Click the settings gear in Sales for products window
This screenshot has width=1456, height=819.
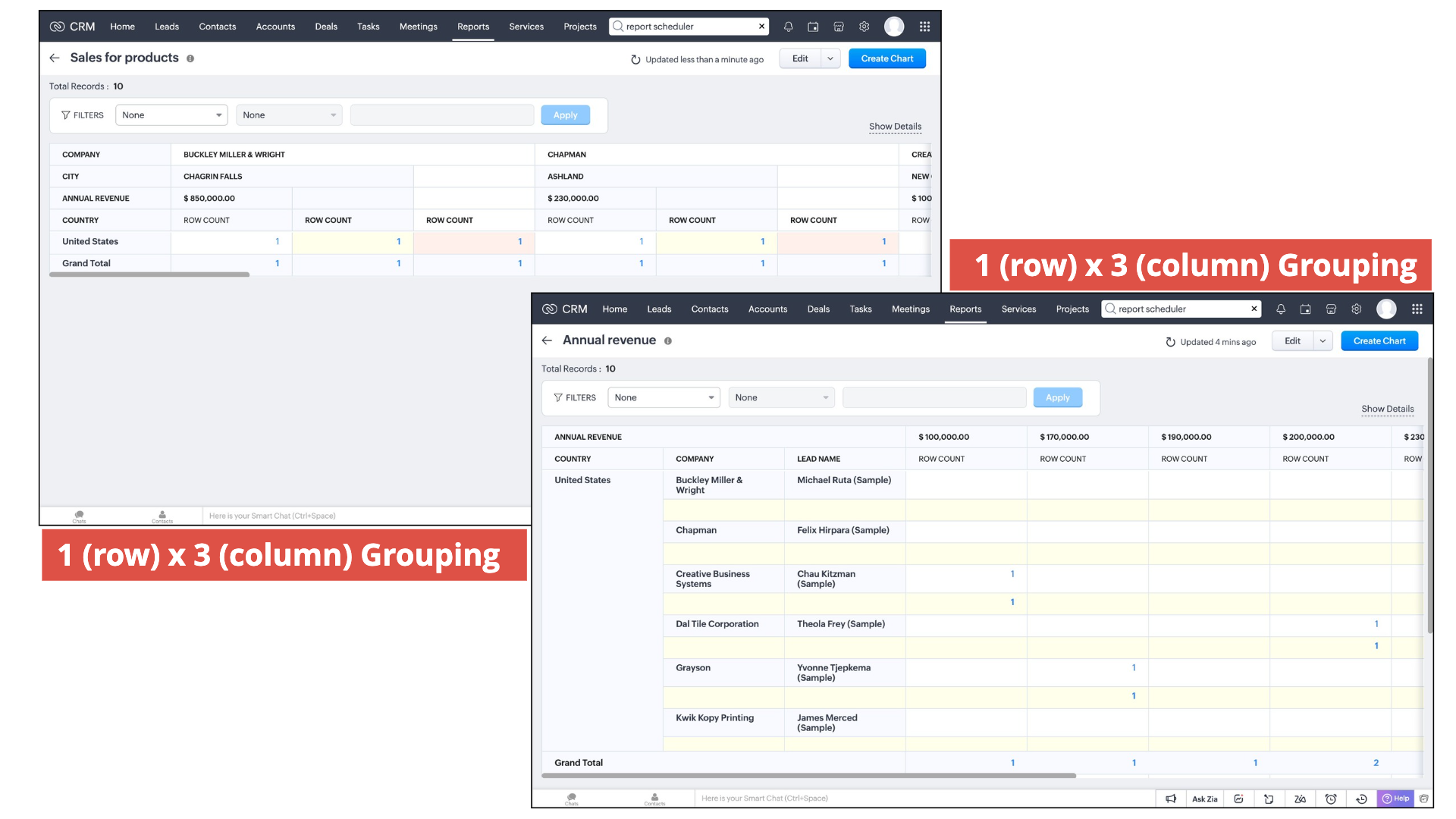(864, 27)
